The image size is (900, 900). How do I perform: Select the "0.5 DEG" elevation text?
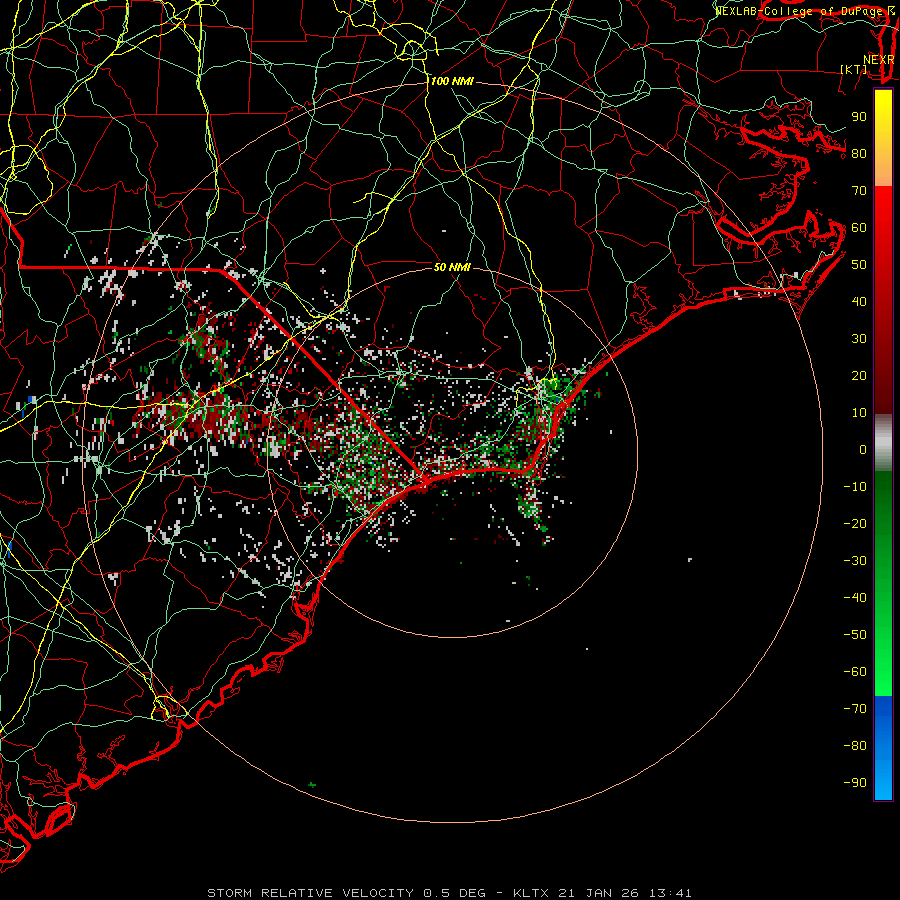pyautogui.click(x=455, y=893)
